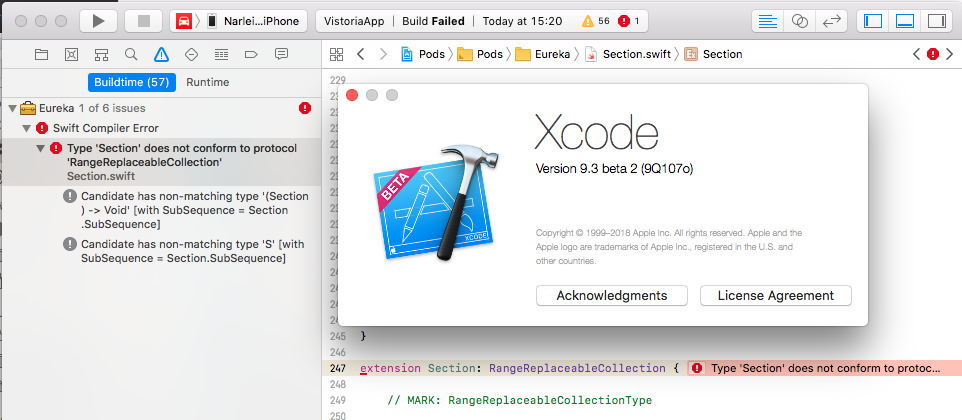The image size is (962, 420).
Task: Jump to the previous issue in the jump bar
Action: [916, 54]
